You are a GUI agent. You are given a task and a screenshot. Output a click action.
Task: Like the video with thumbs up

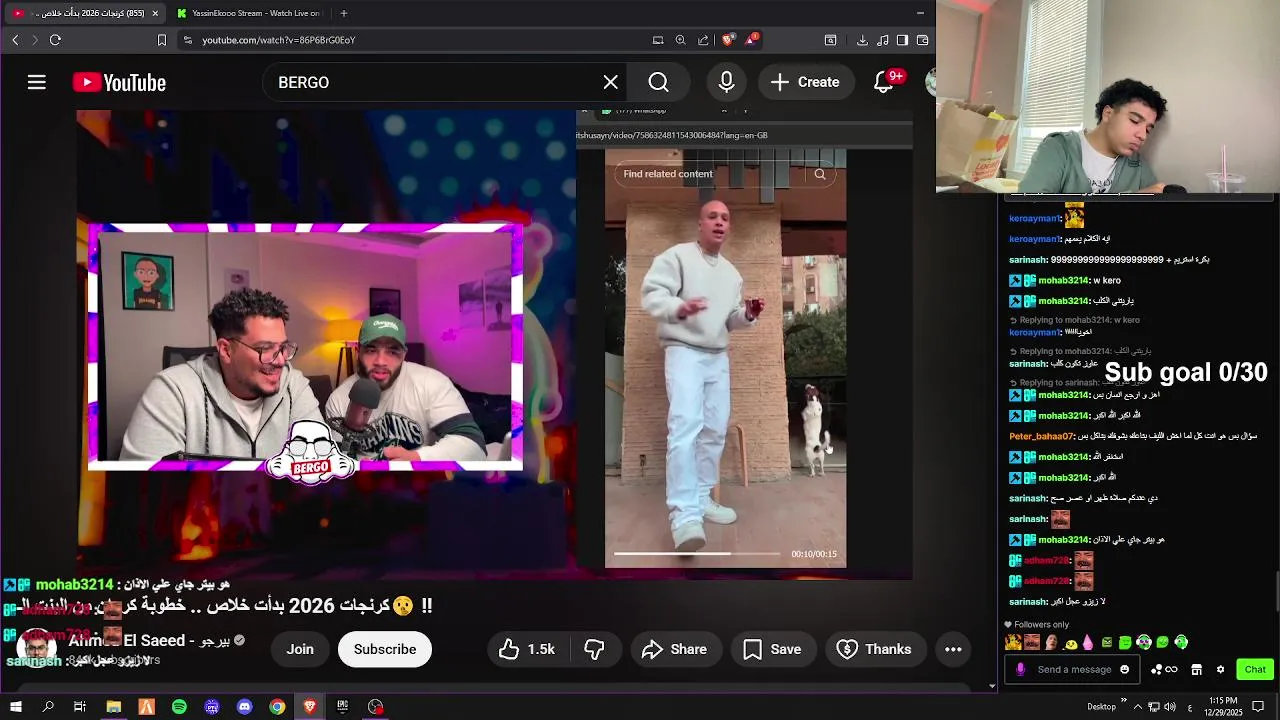pyautogui.click(x=527, y=649)
